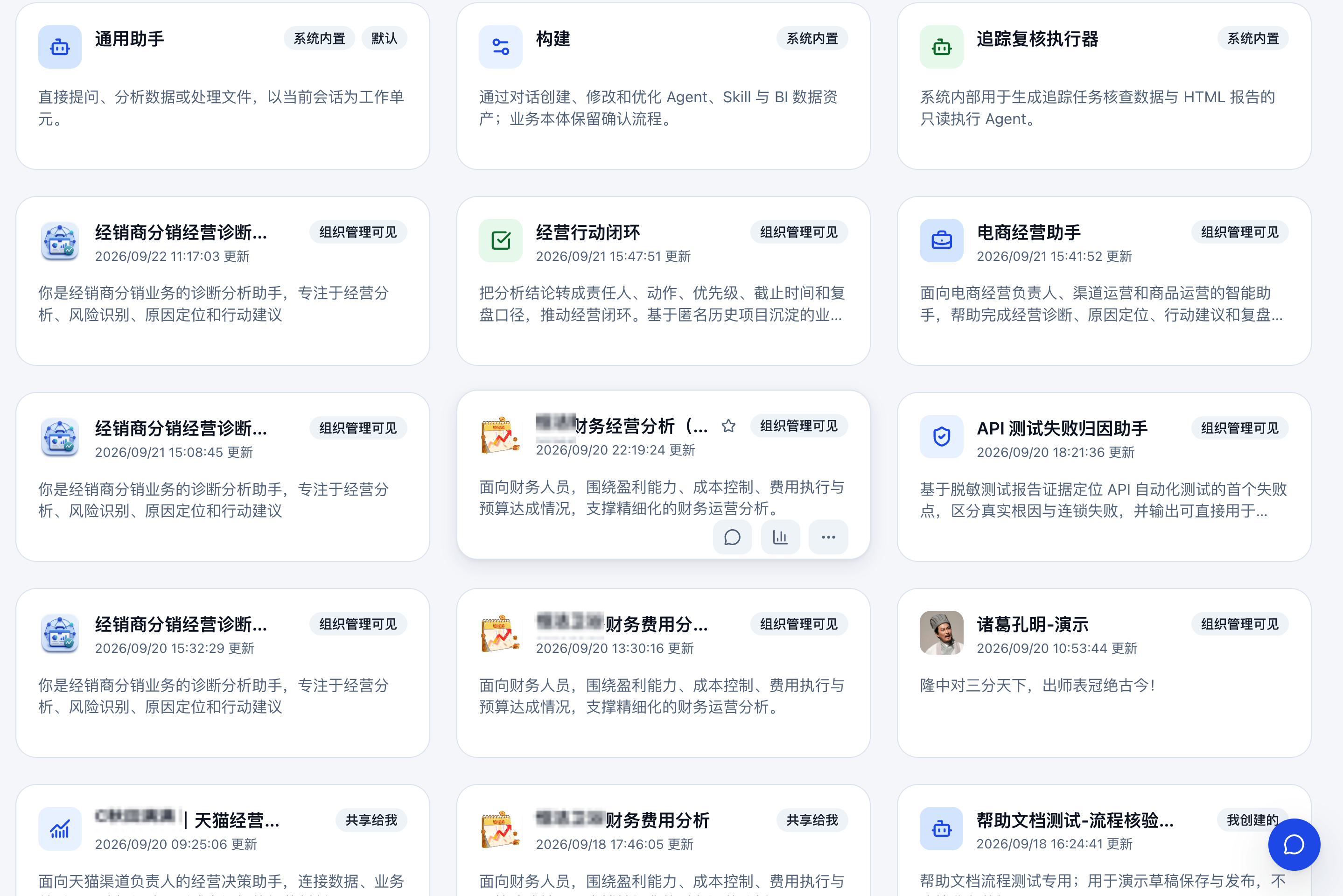Click agent icon updated 2026/09/20 15:32:29
The height and width of the screenshot is (896, 1343).
coord(59,633)
